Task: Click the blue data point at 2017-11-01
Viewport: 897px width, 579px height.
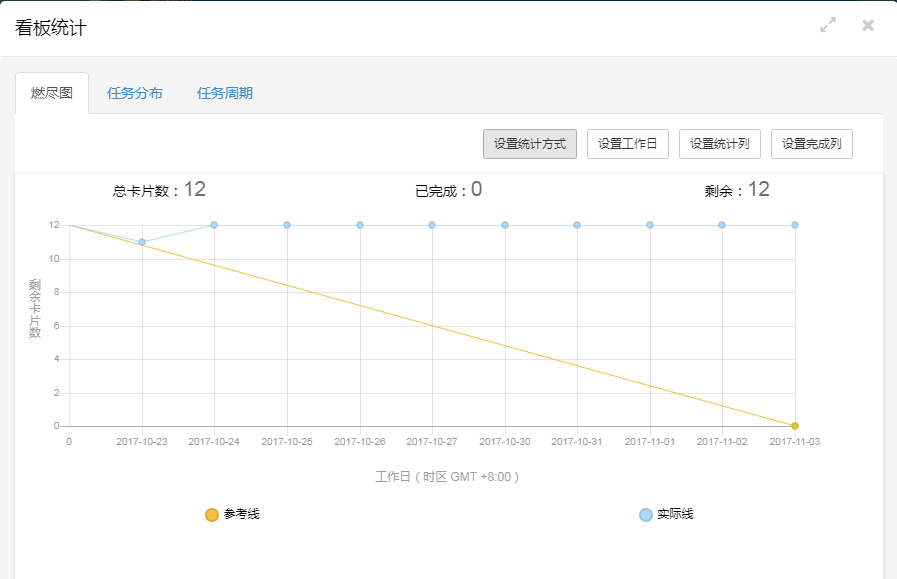Action: click(x=650, y=225)
